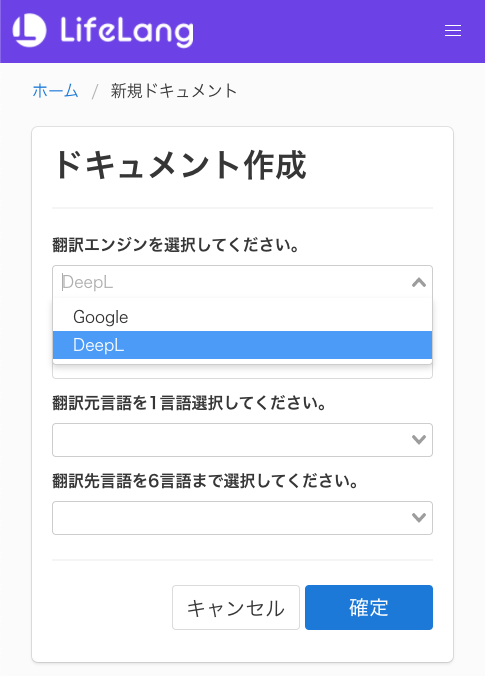
Task: Open the hamburger navigation menu
Action: [453, 31]
